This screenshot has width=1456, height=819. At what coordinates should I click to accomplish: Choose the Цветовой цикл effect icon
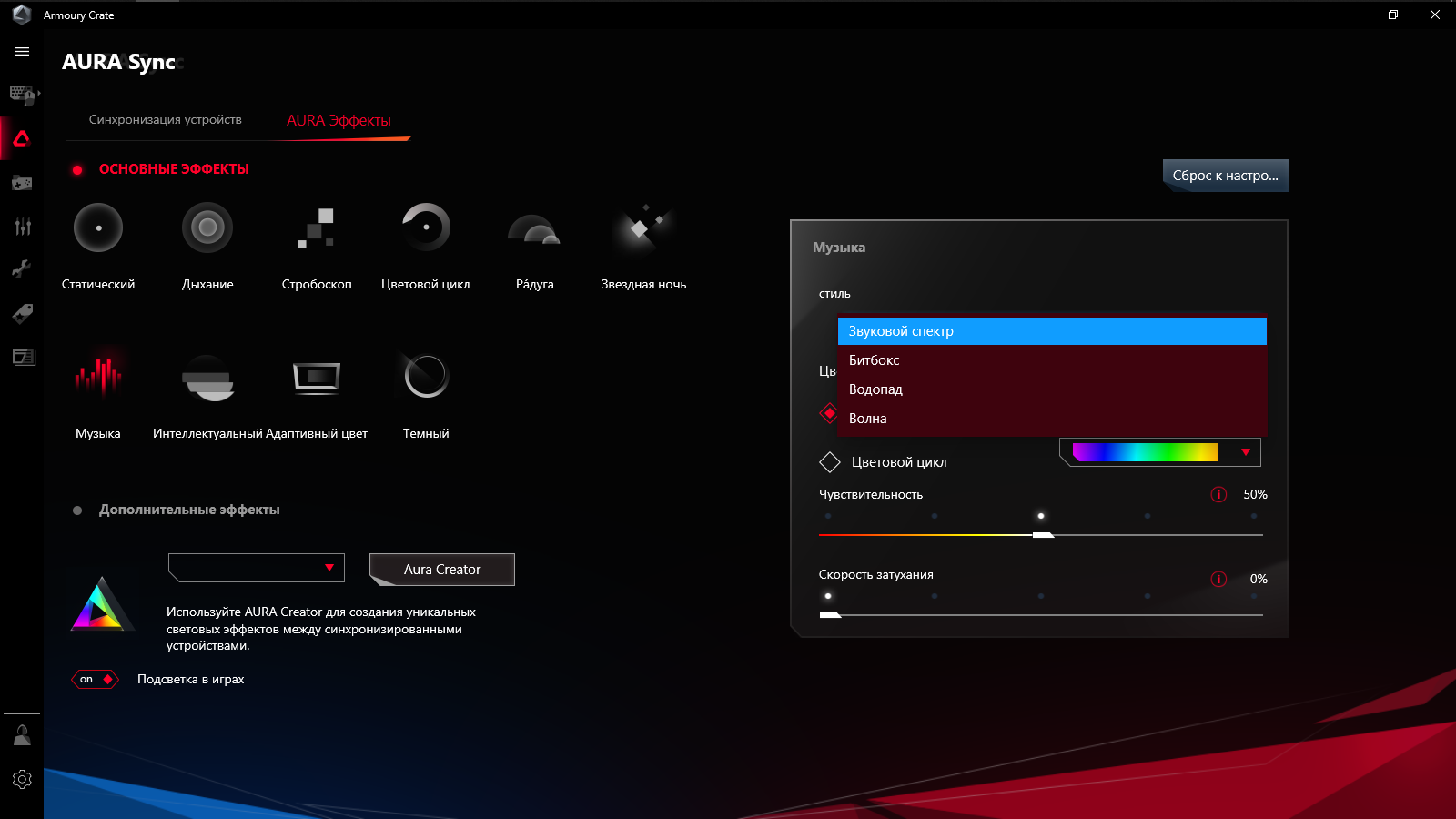426,227
